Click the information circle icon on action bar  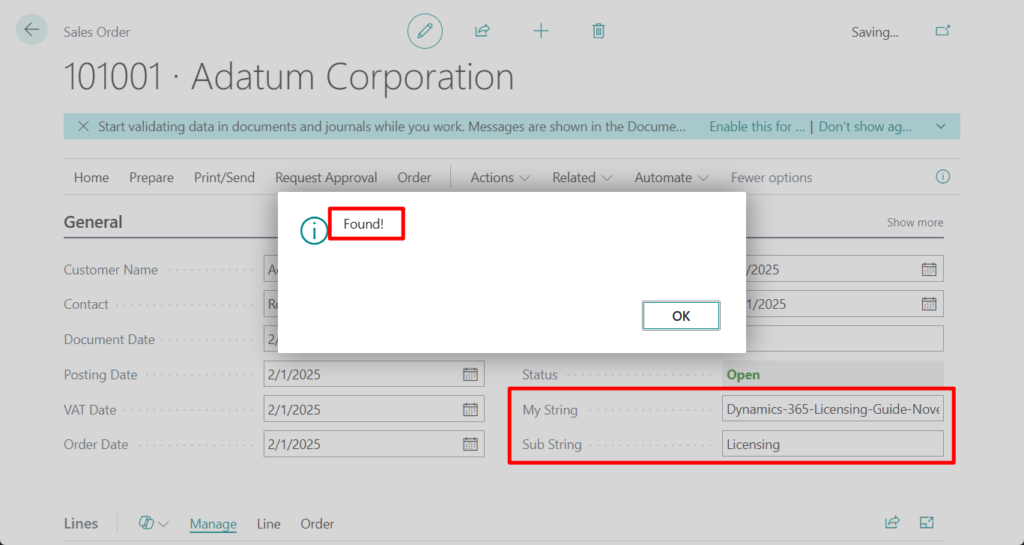942,177
